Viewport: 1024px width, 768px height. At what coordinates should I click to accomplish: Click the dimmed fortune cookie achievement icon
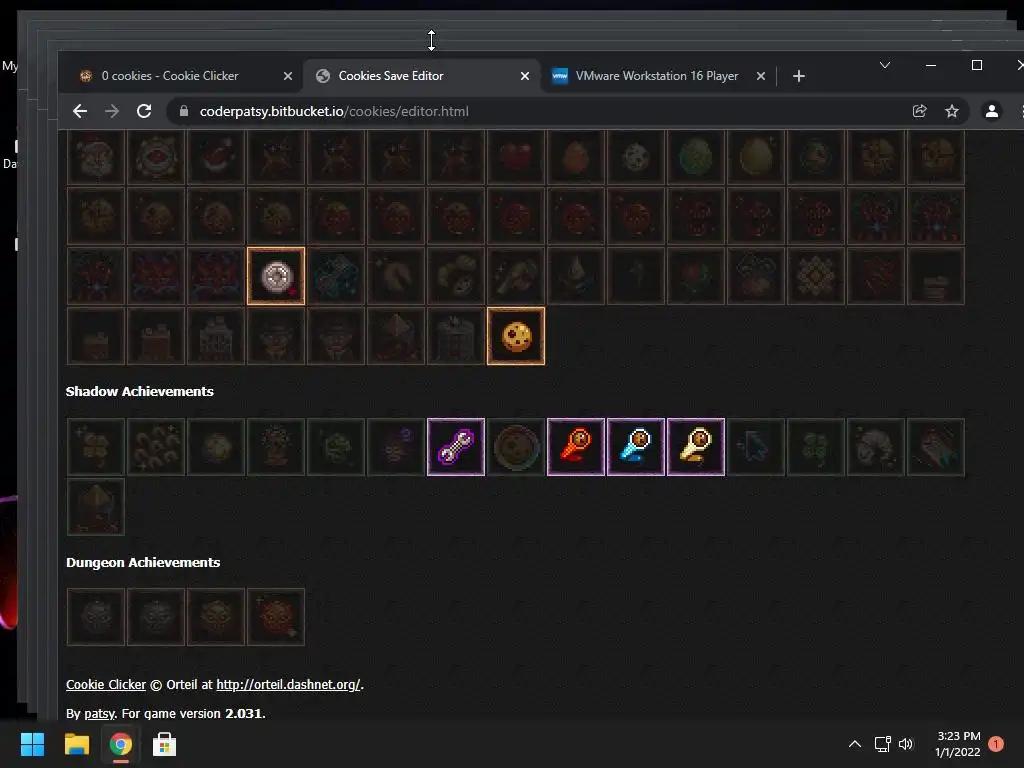pyautogui.click(x=396, y=276)
